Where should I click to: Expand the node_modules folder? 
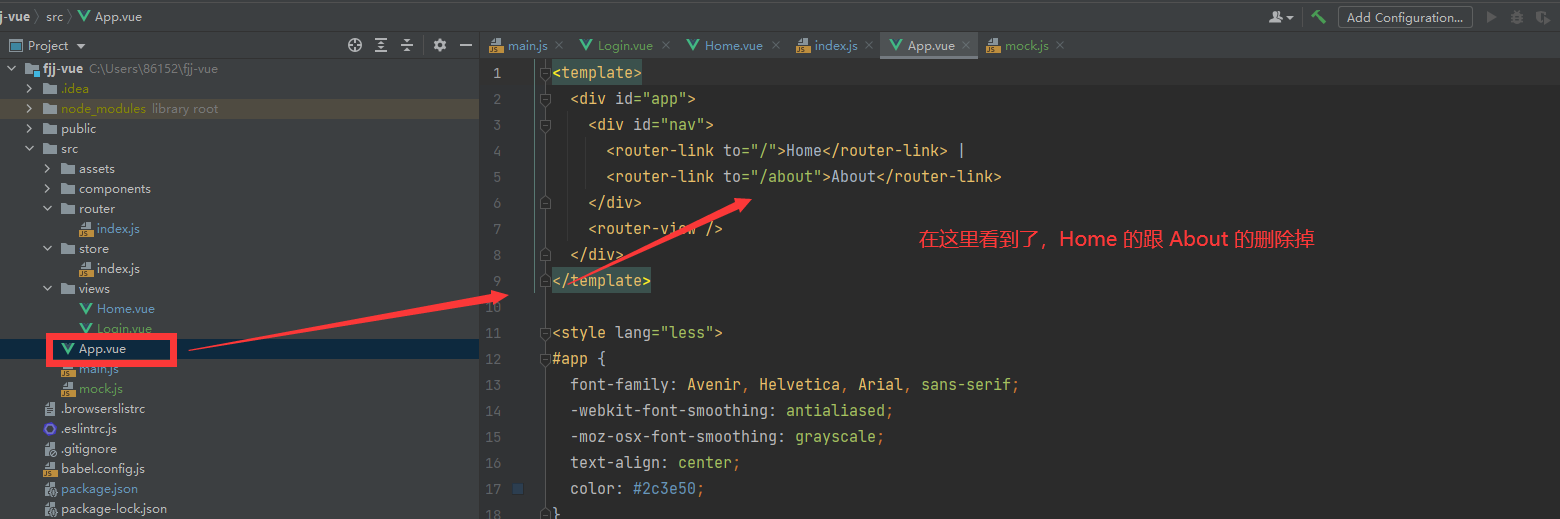pos(29,109)
